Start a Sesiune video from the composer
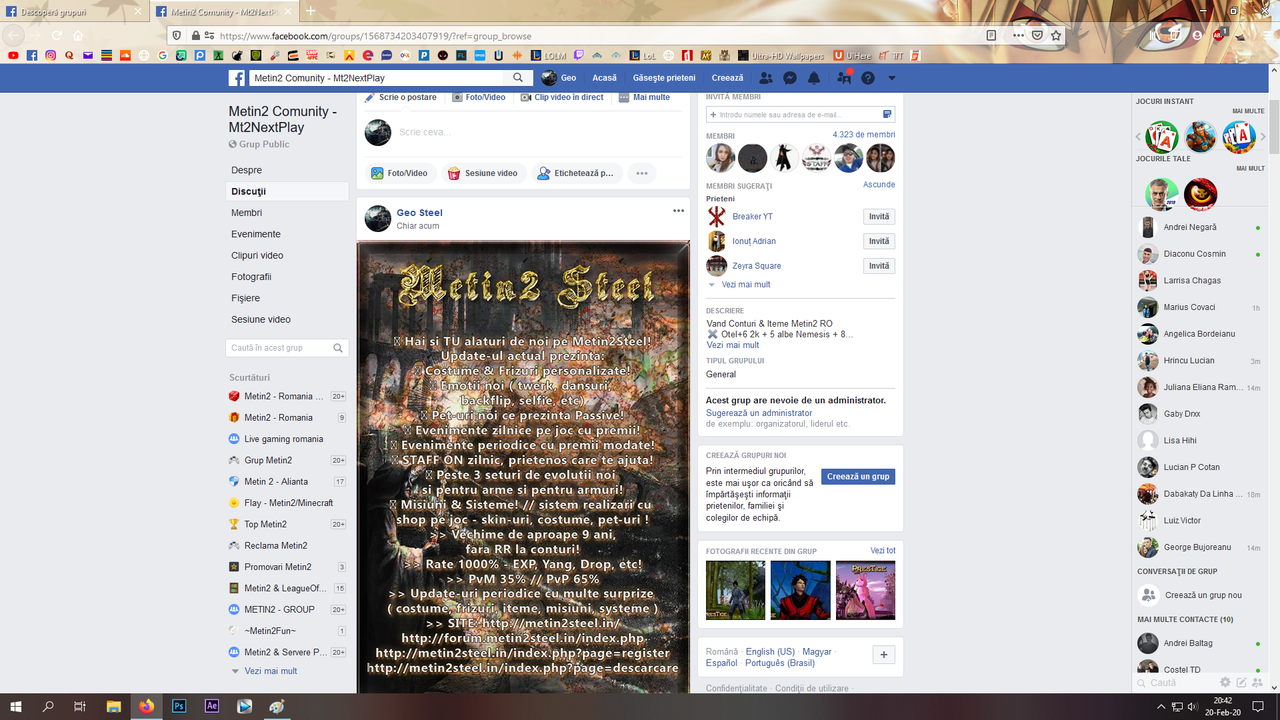1280x720 pixels. click(x=483, y=173)
